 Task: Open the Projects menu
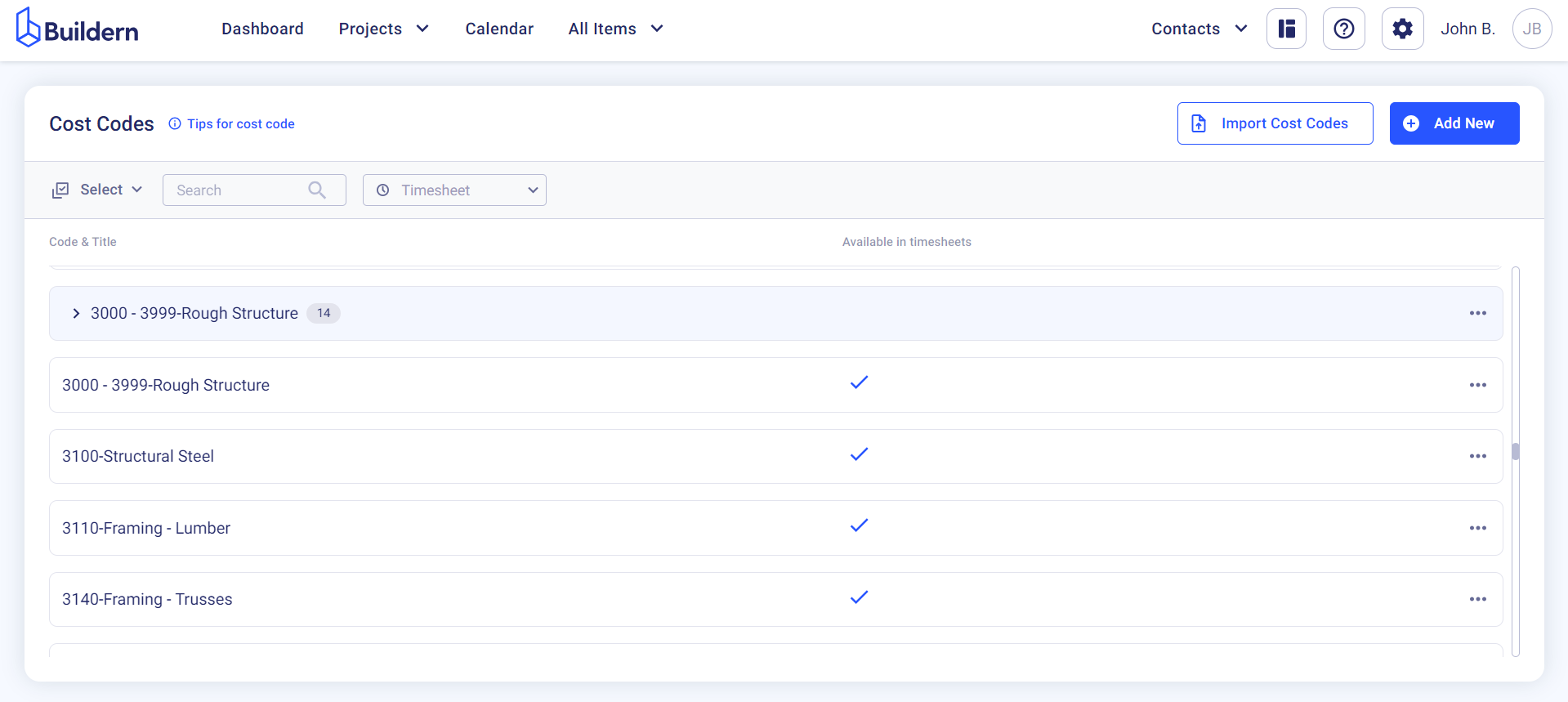coord(383,29)
